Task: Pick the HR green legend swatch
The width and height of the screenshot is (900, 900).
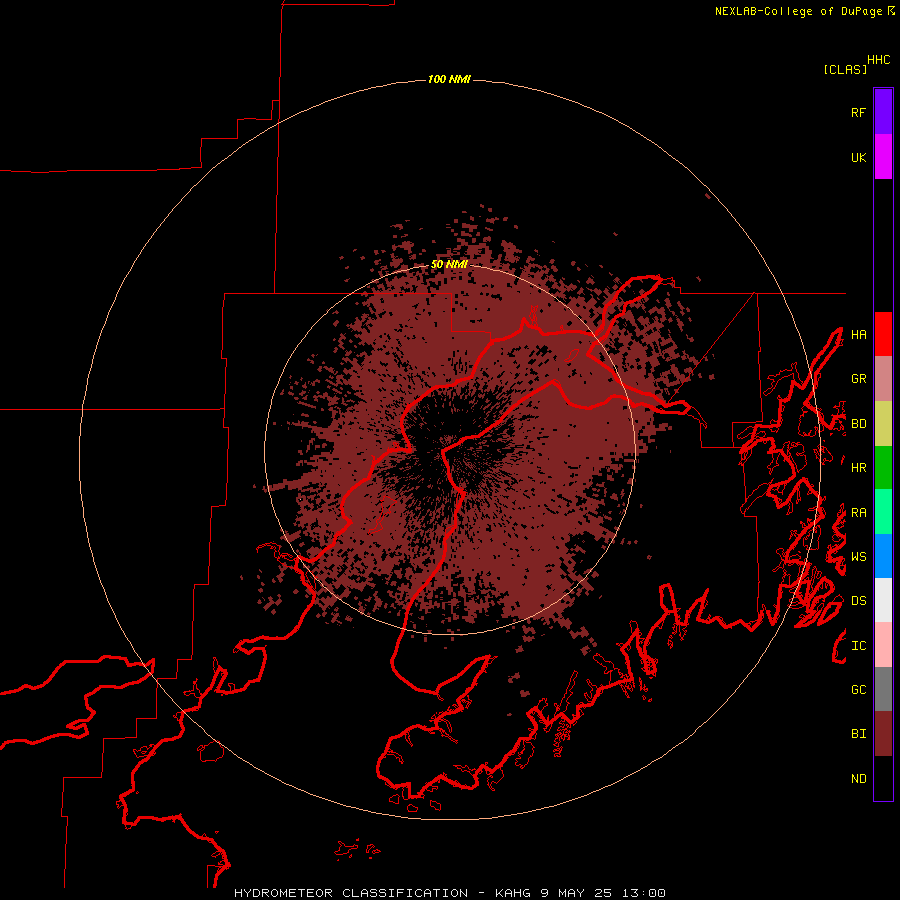Action: pos(883,468)
